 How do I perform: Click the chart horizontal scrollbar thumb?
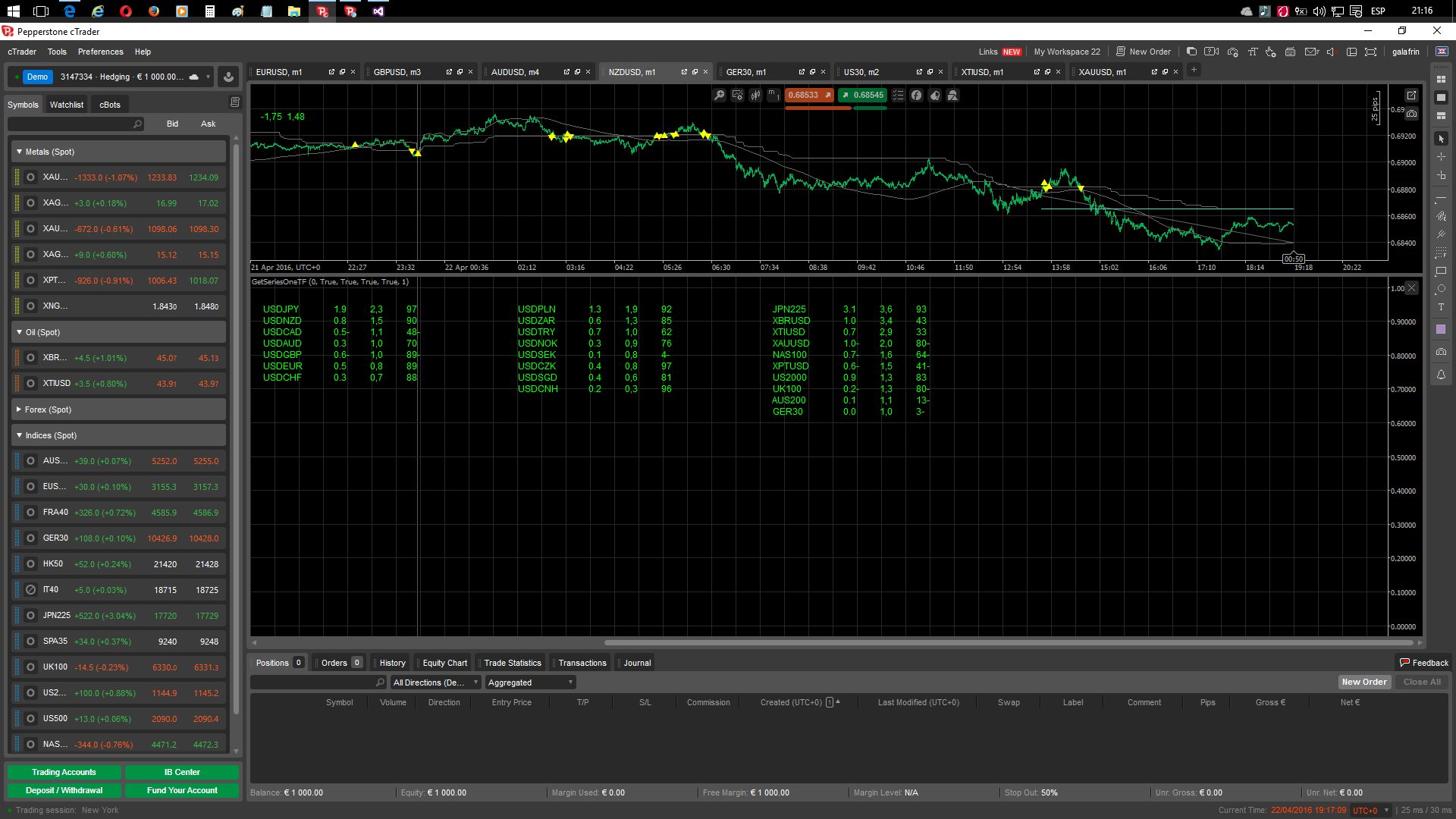point(1008,642)
